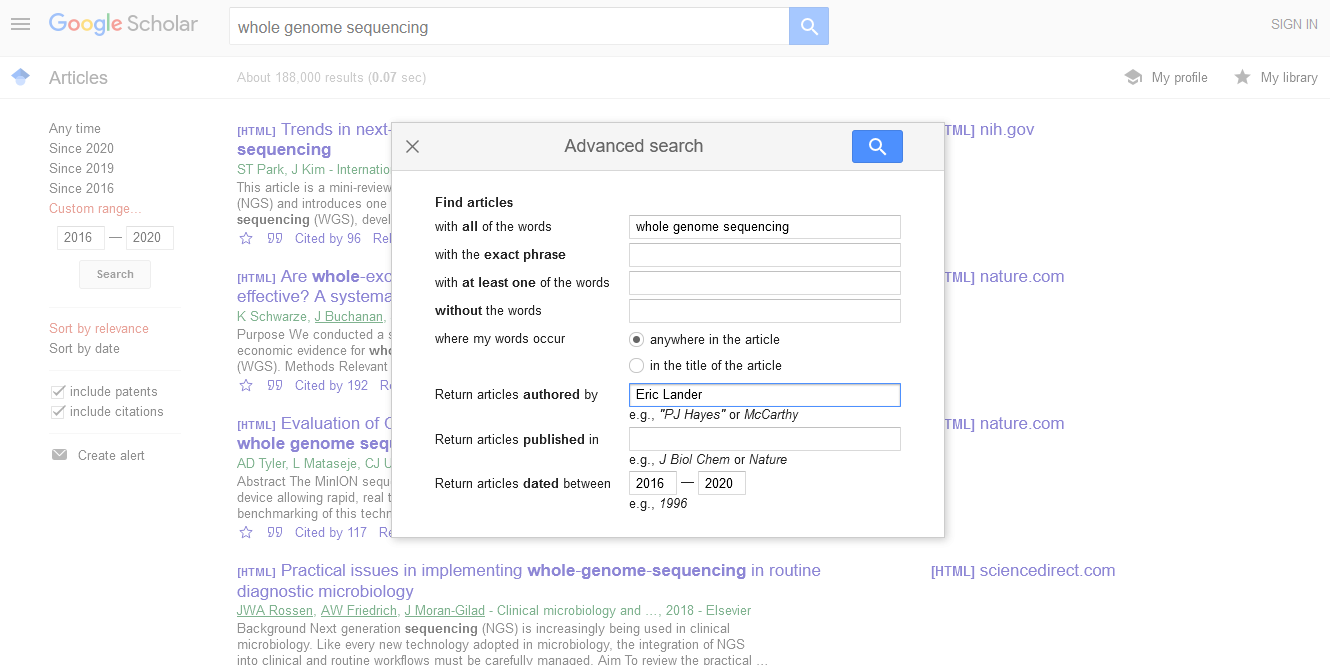The height and width of the screenshot is (665, 1330).
Task: Open author JWA Rossen profile
Action: 276,611
